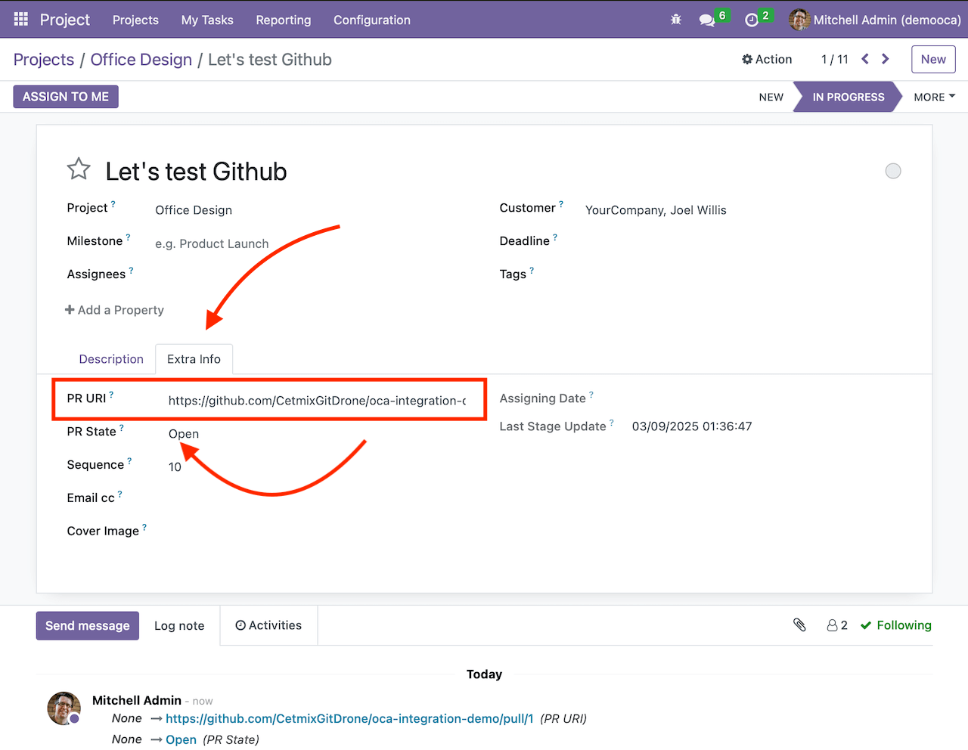
Task: Switch to the Description tab
Action: click(x=111, y=359)
